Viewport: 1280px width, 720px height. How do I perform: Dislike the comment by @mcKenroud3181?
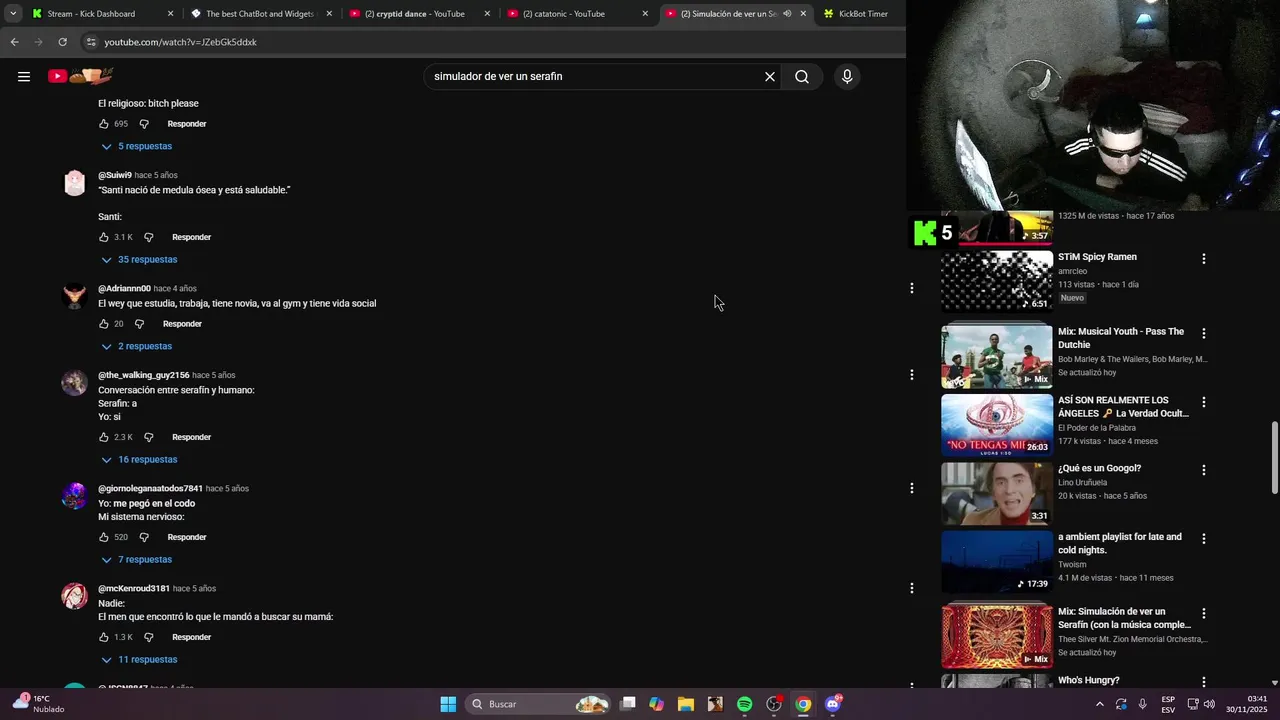pyautogui.click(x=148, y=637)
